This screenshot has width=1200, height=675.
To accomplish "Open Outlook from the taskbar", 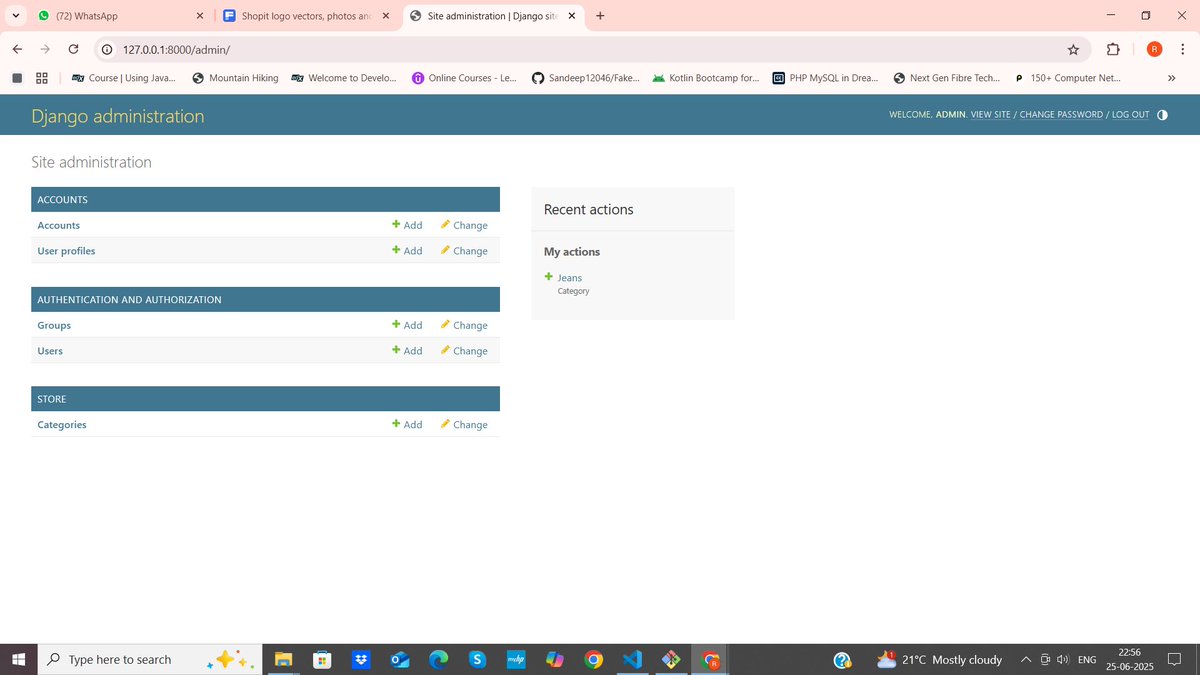I will [399, 659].
